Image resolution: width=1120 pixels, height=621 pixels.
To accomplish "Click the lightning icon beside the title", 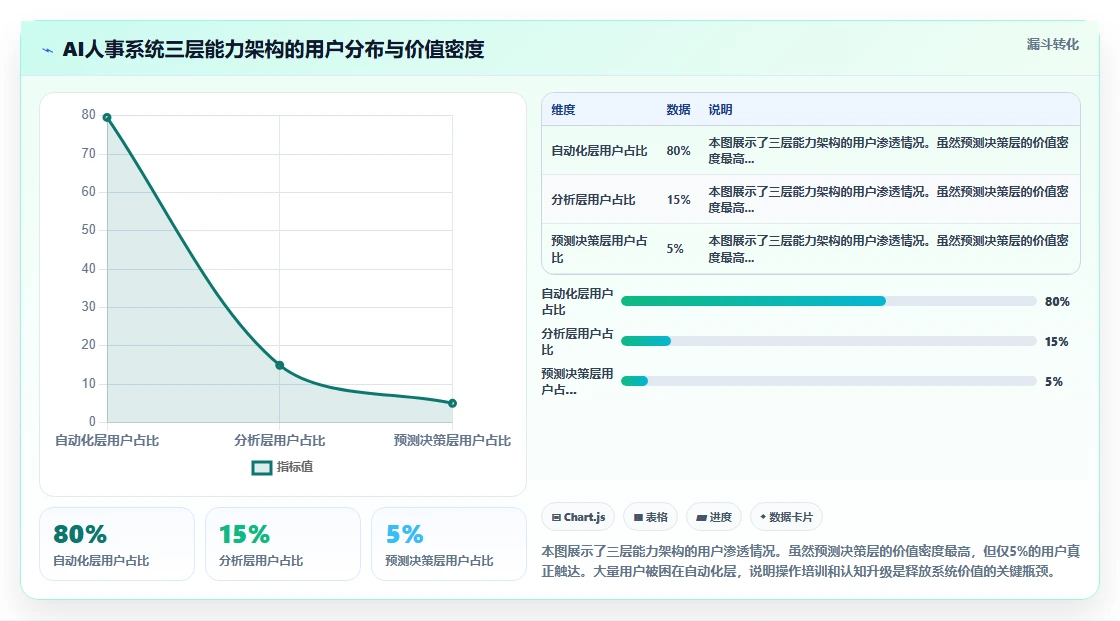I will point(48,50).
